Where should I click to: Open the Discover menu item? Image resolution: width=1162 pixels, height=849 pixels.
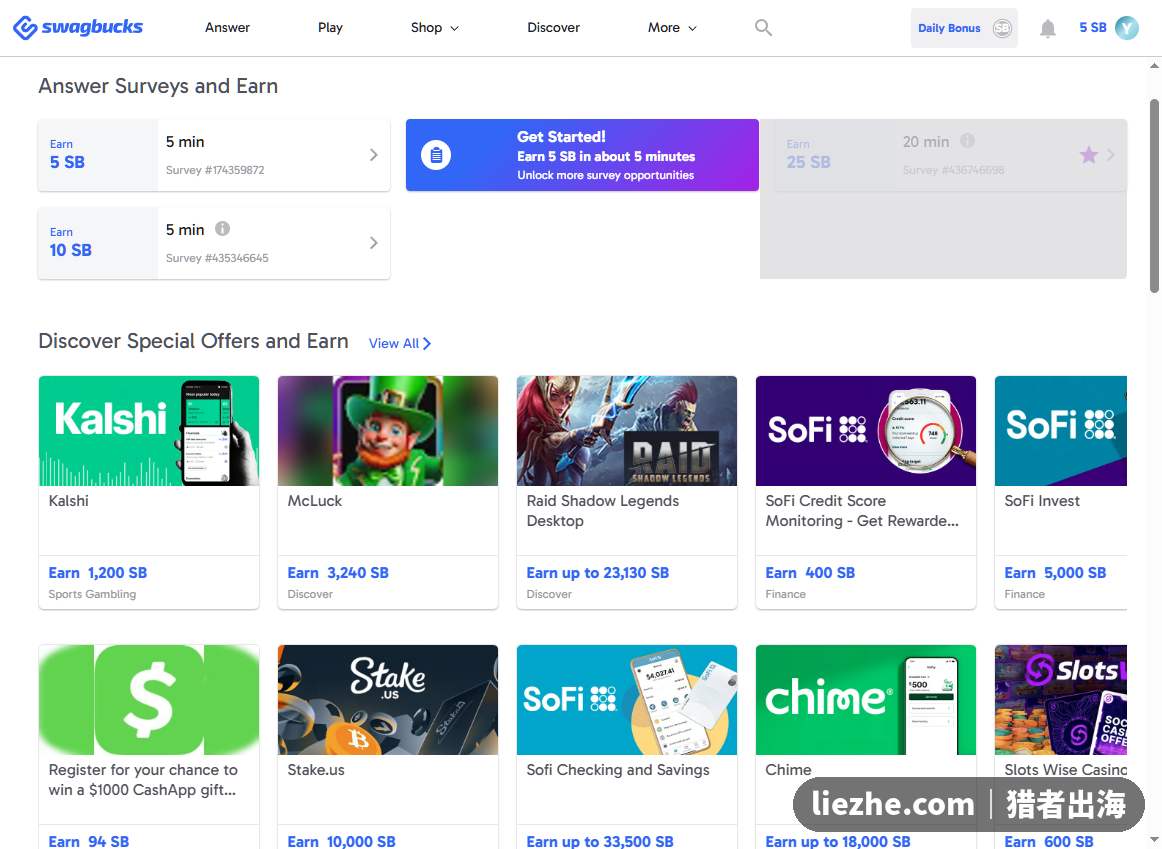(x=554, y=27)
